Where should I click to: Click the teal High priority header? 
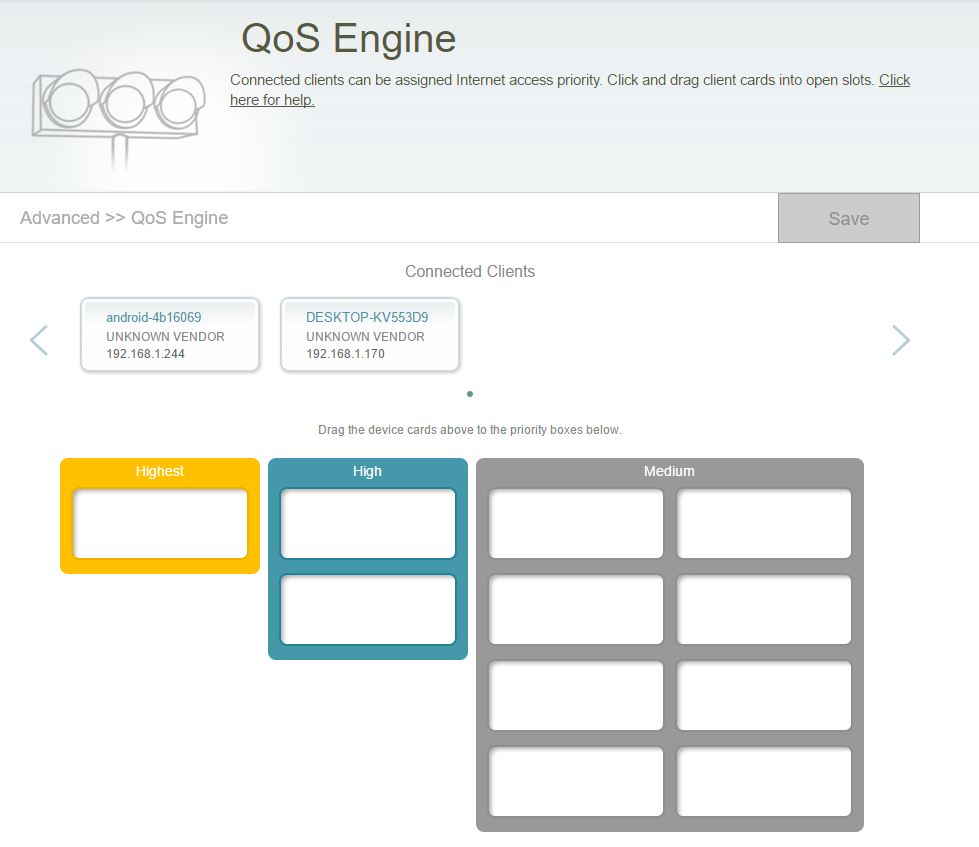368,471
